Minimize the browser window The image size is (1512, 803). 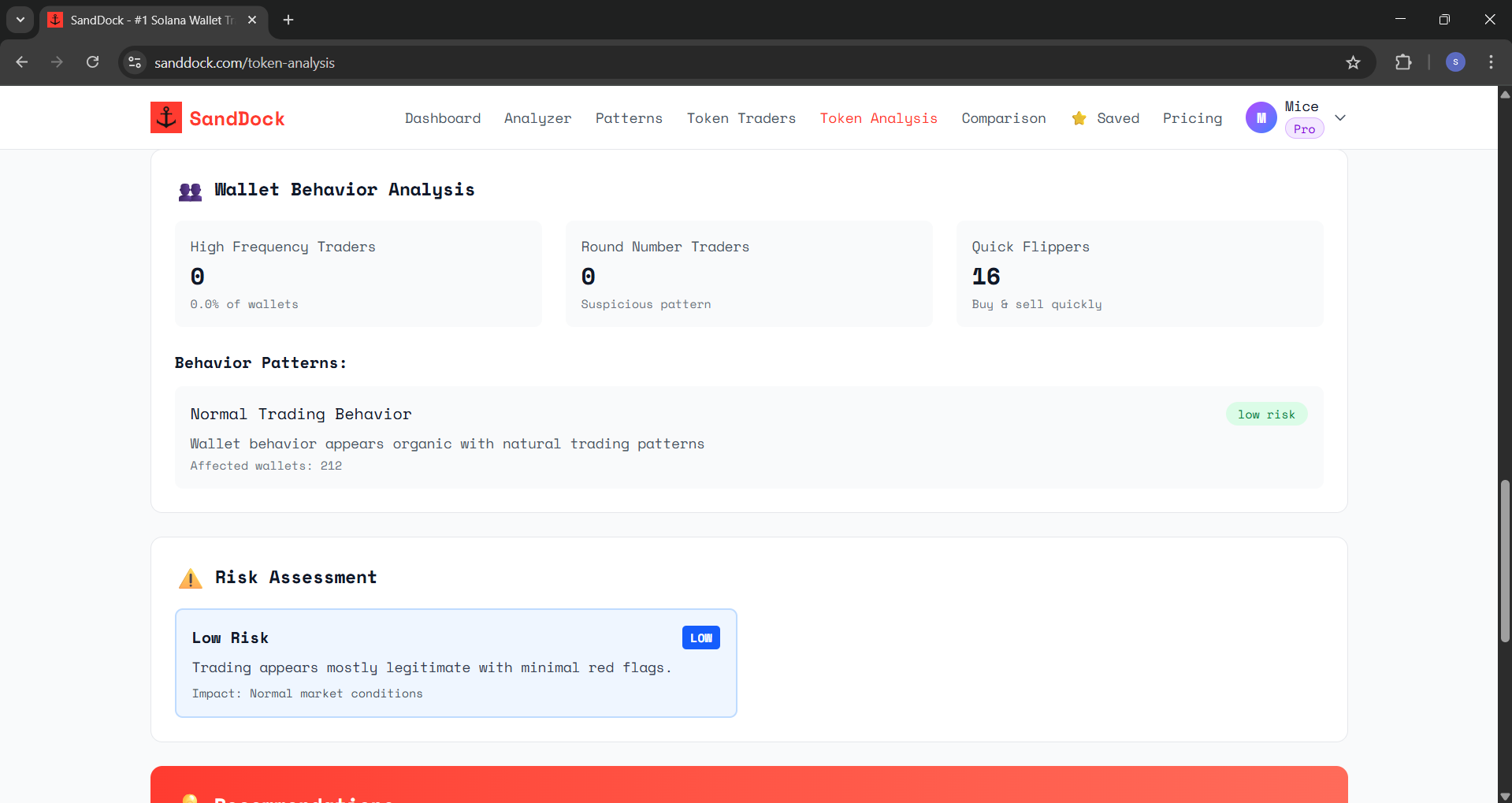(1400, 19)
